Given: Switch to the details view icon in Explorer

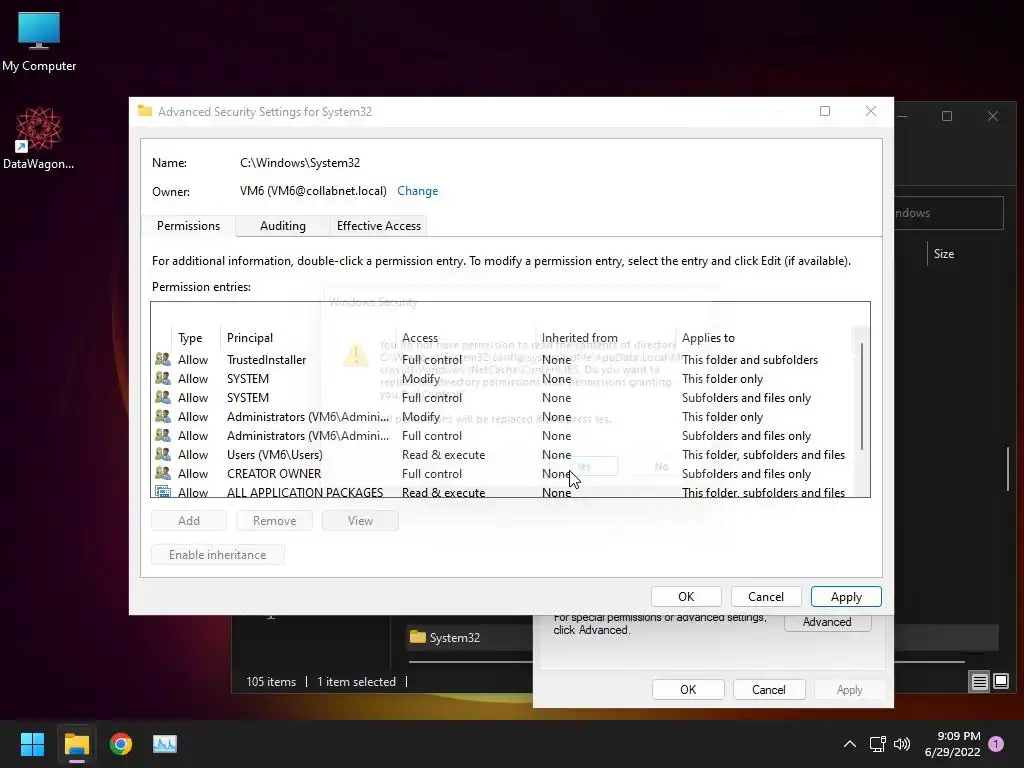Looking at the screenshot, I should [980, 682].
